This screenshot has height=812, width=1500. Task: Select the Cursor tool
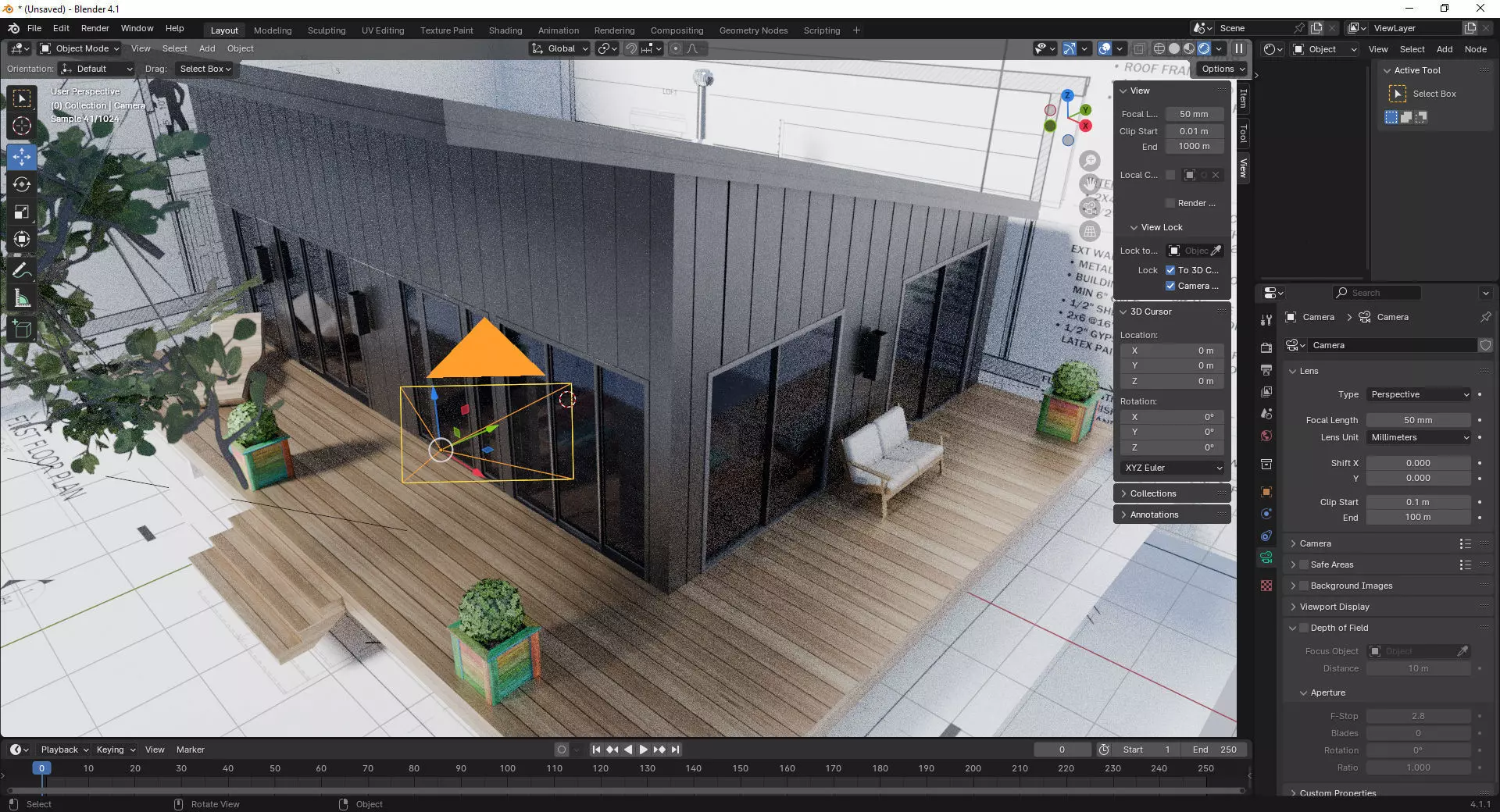point(22,126)
